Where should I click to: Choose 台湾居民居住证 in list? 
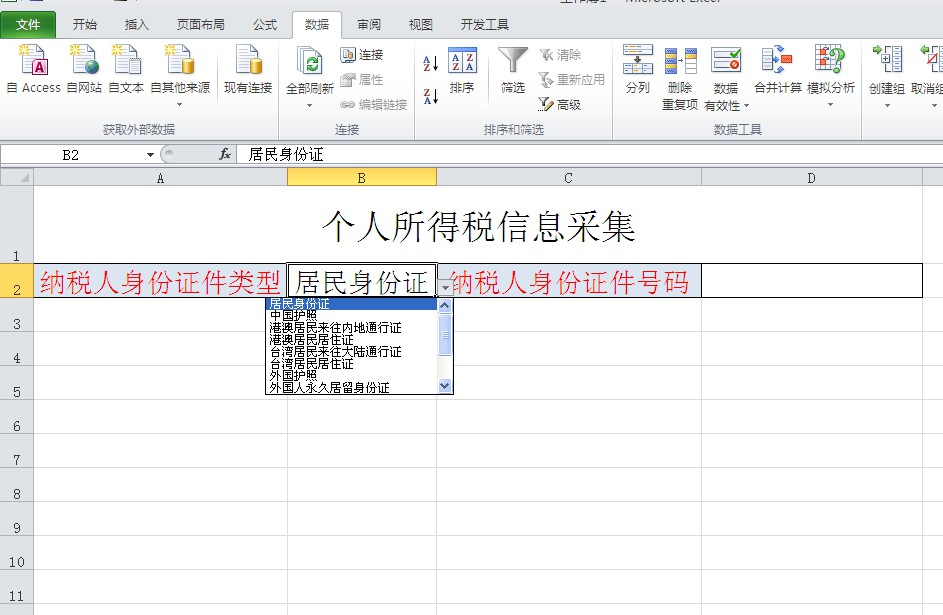[351, 364]
